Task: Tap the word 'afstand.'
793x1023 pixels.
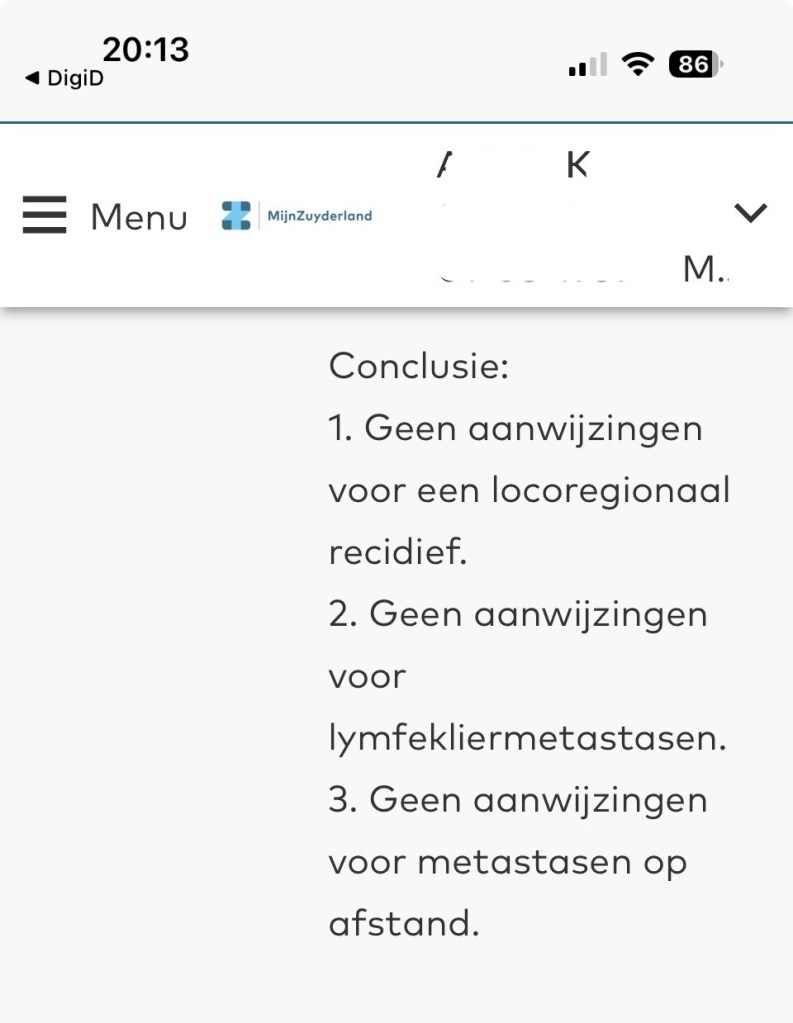Action: tap(404, 924)
